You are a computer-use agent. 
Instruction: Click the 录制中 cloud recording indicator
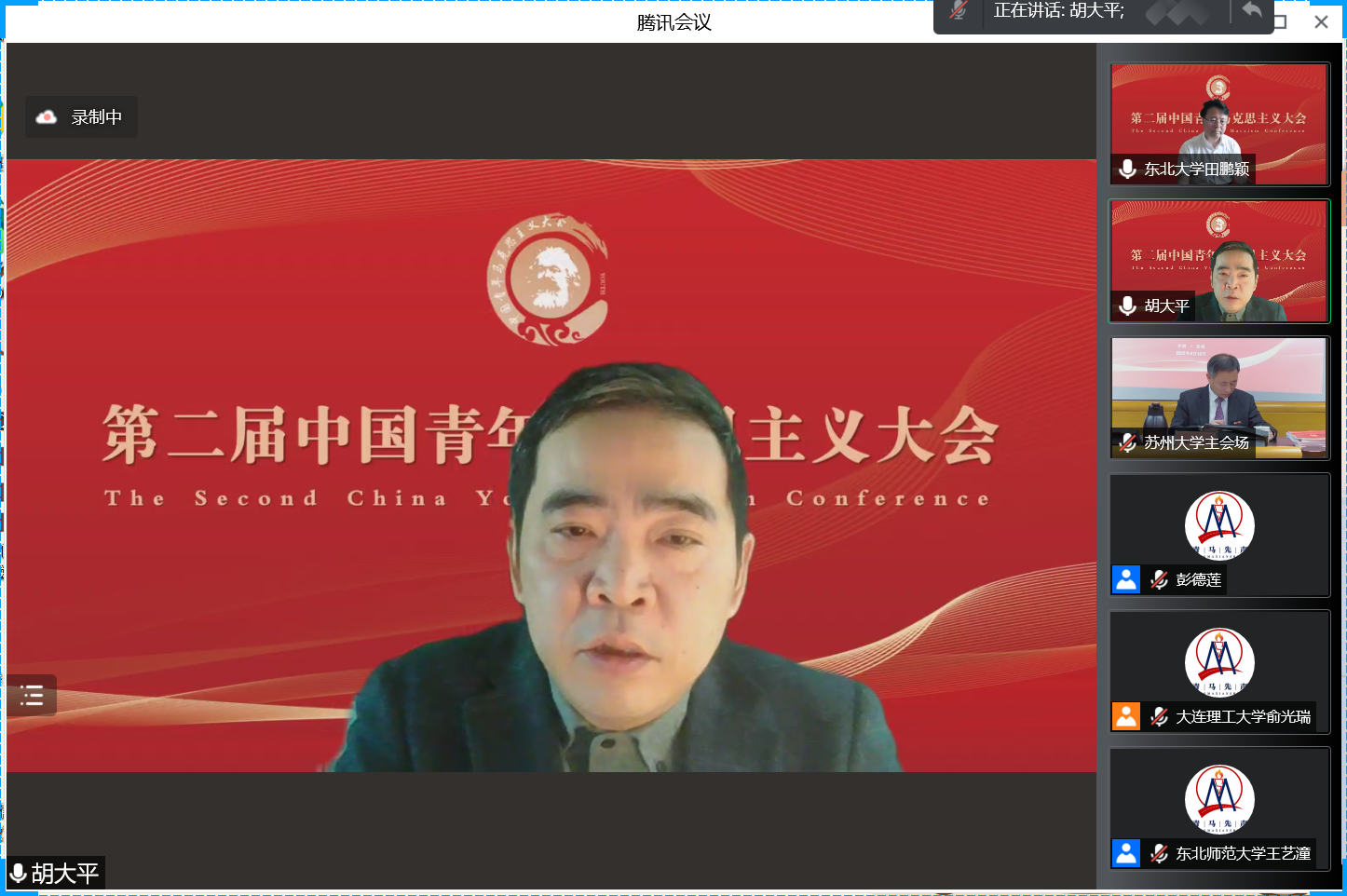click(x=81, y=117)
